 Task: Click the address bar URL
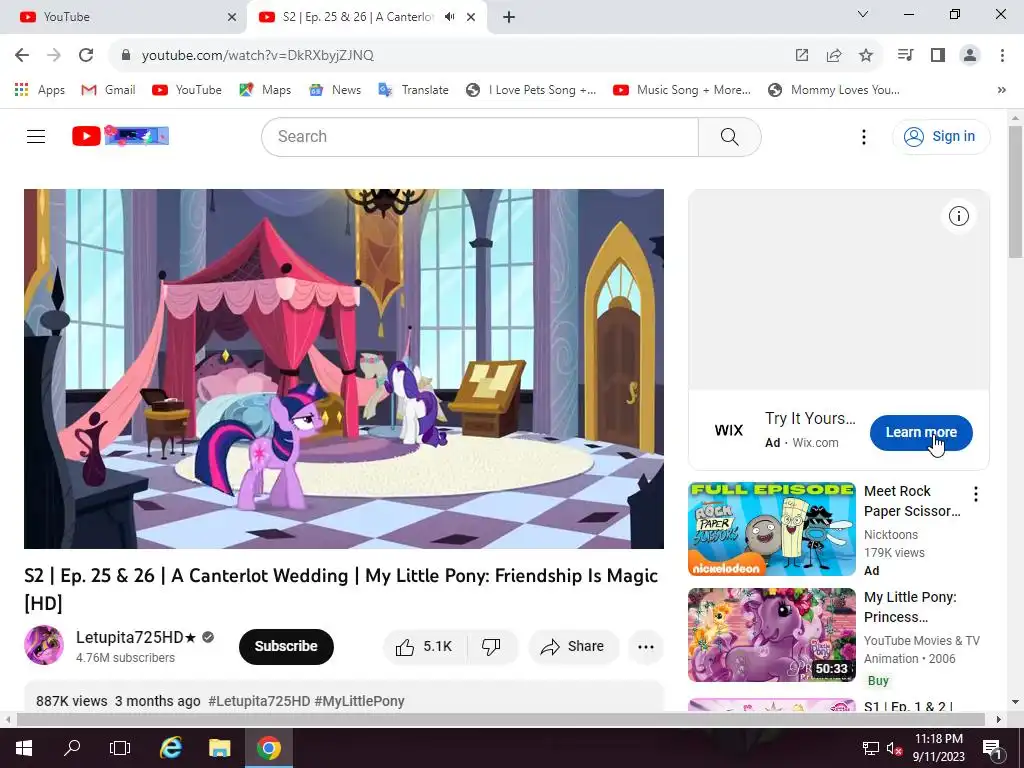click(257, 56)
